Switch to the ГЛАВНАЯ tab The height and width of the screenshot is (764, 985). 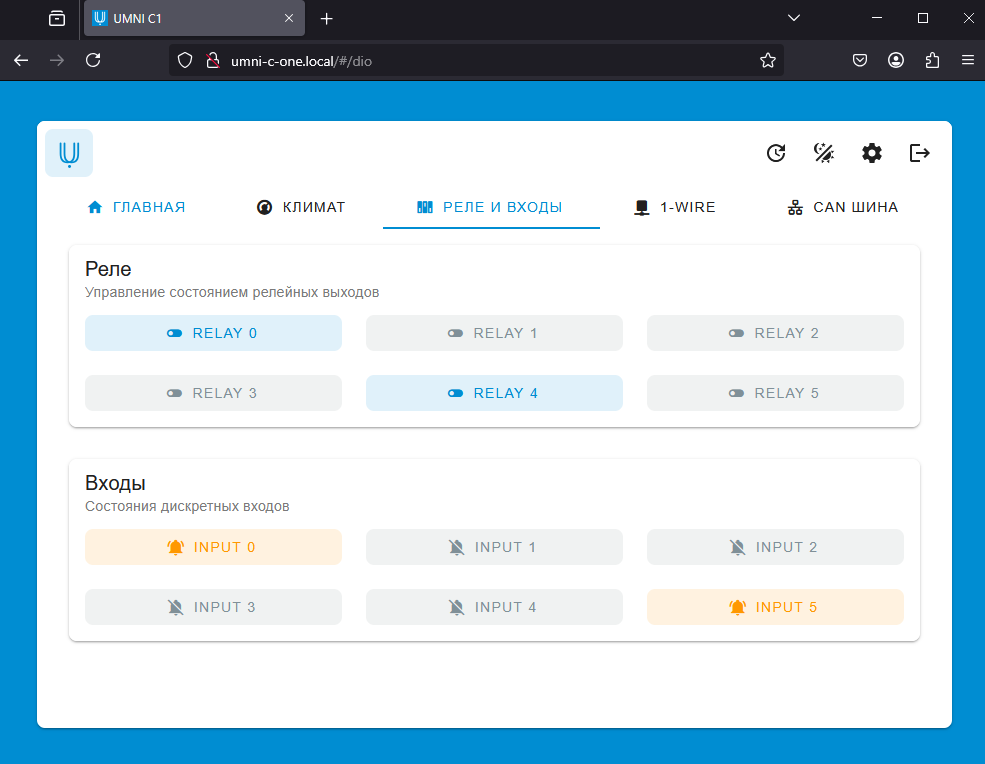136,207
